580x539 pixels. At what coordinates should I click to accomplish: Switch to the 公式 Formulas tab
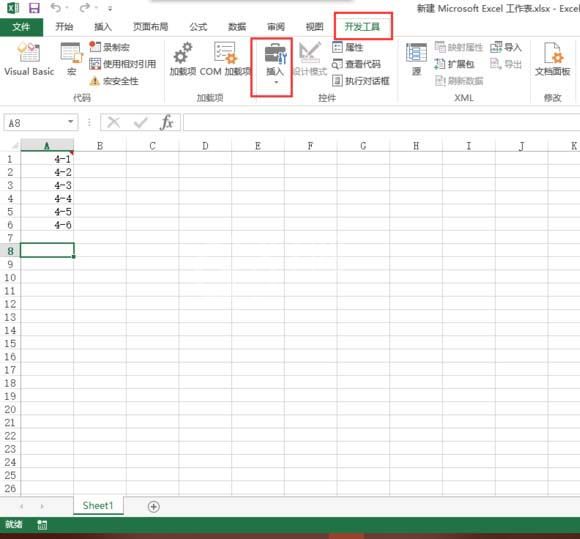pyautogui.click(x=198, y=27)
